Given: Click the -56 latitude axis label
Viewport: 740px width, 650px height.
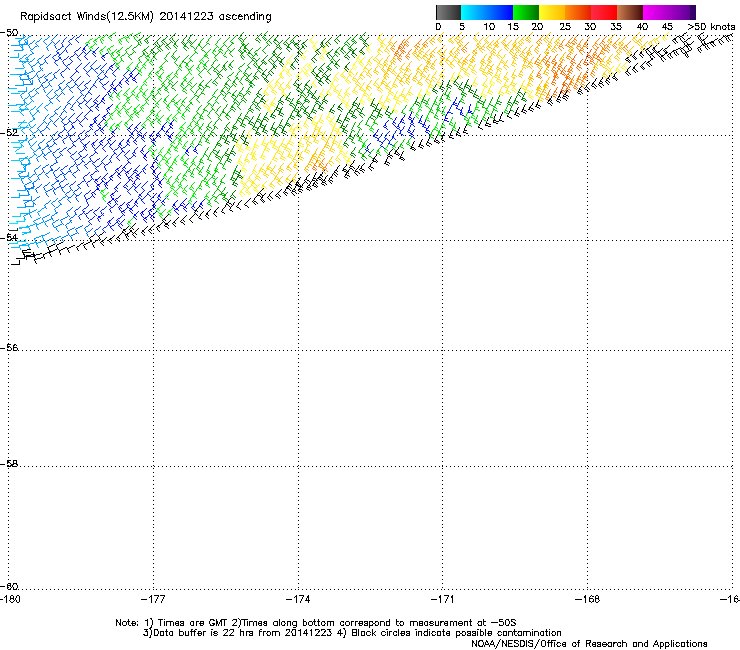Looking at the screenshot, I should coord(9,347).
